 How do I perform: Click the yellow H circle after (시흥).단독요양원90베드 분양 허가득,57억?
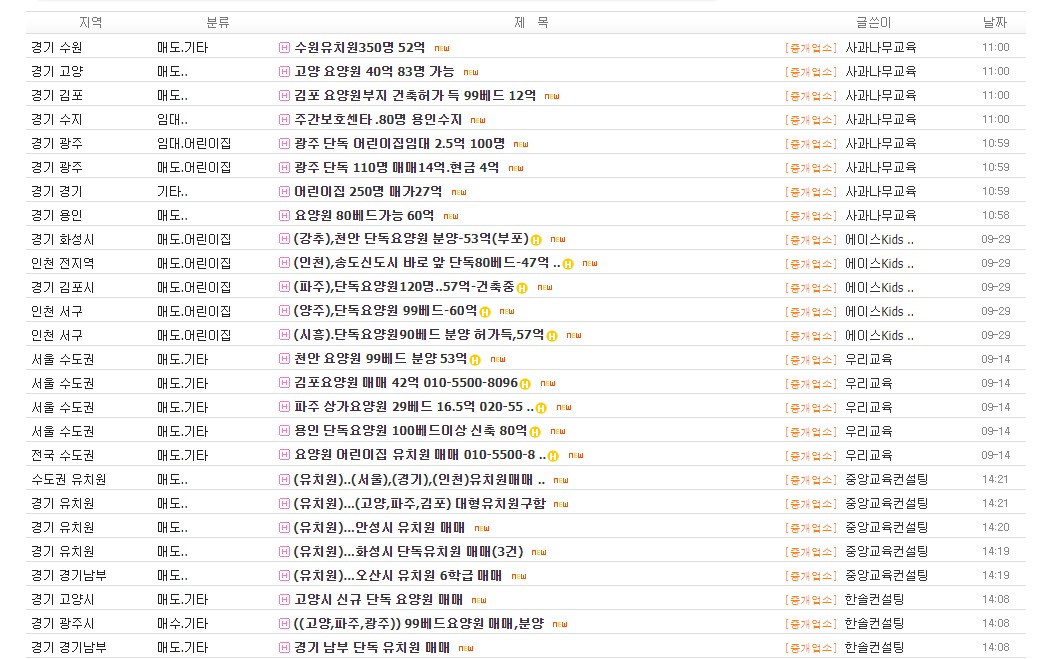552,335
